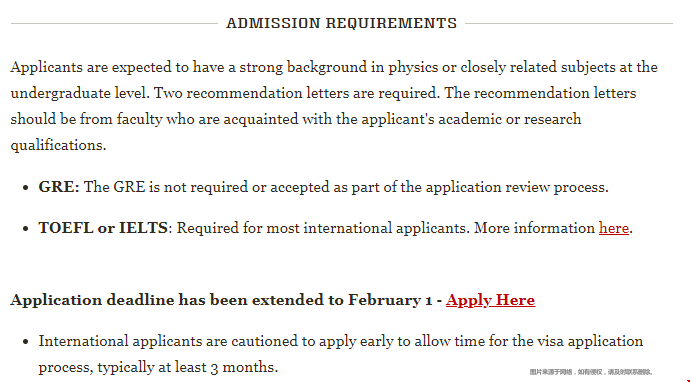The width and height of the screenshot is (690, 382).
Task: Click the horizontal rule right of the heading
Action: pos(569,23)
